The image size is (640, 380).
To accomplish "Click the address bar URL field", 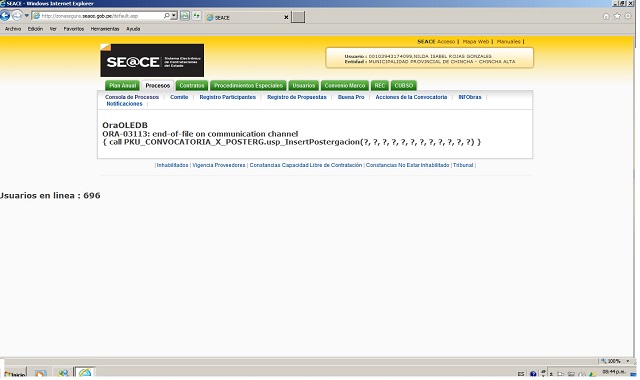I will pyautogui.click(x=97, y=16).
